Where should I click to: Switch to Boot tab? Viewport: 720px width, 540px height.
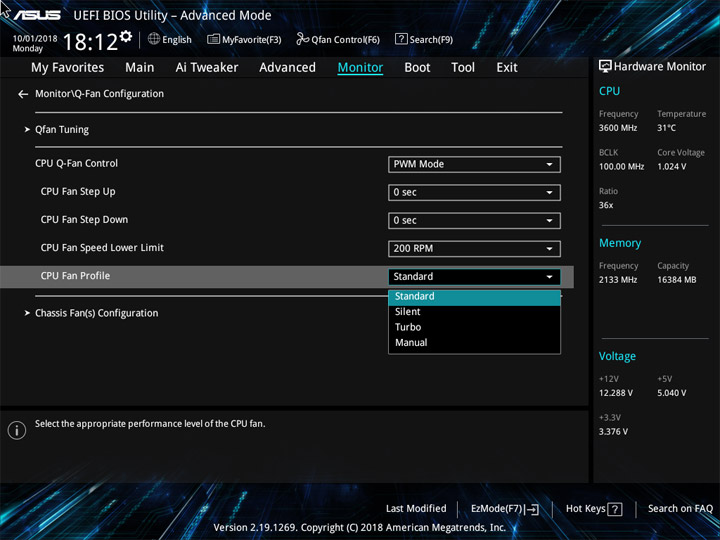click(x=417, y=68)
